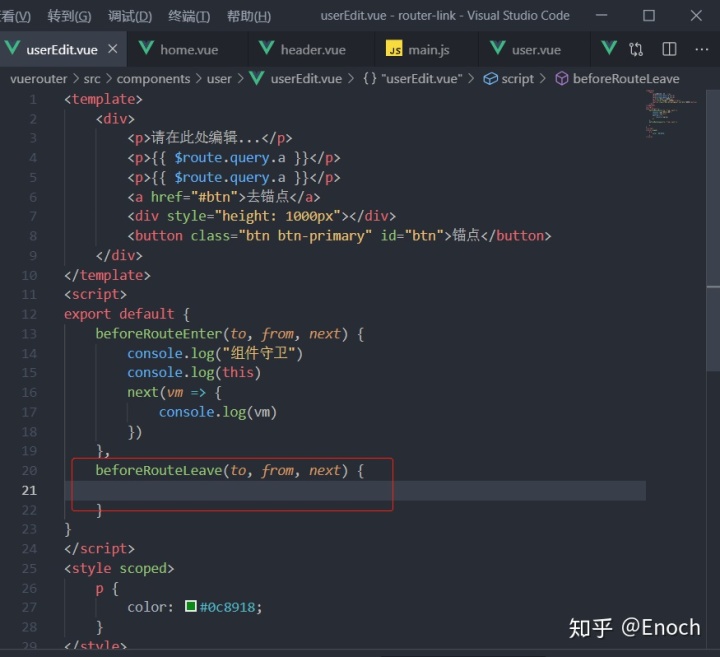Click "export default" on line 12
Image resolution: width=720 pixels, height=657 pixels.
pyautogui.click(x=119, y=314)
